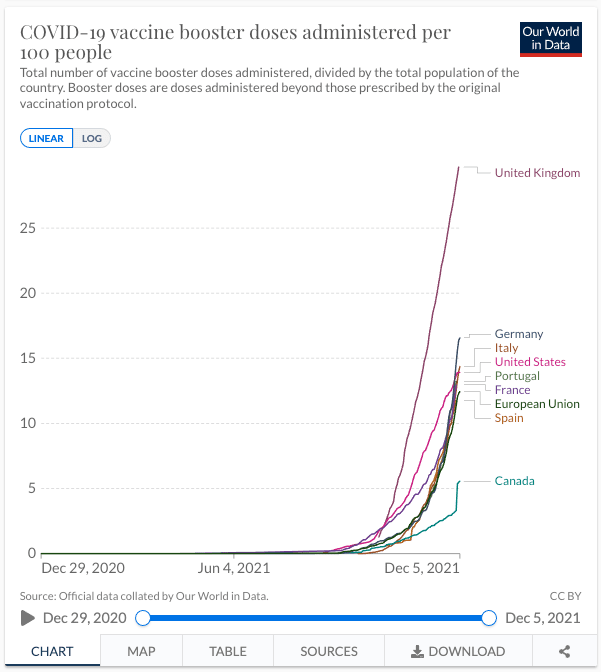The height and width of the screenshot is (672, 601).
Task: Click the United States series label
Action: (530, 362)
